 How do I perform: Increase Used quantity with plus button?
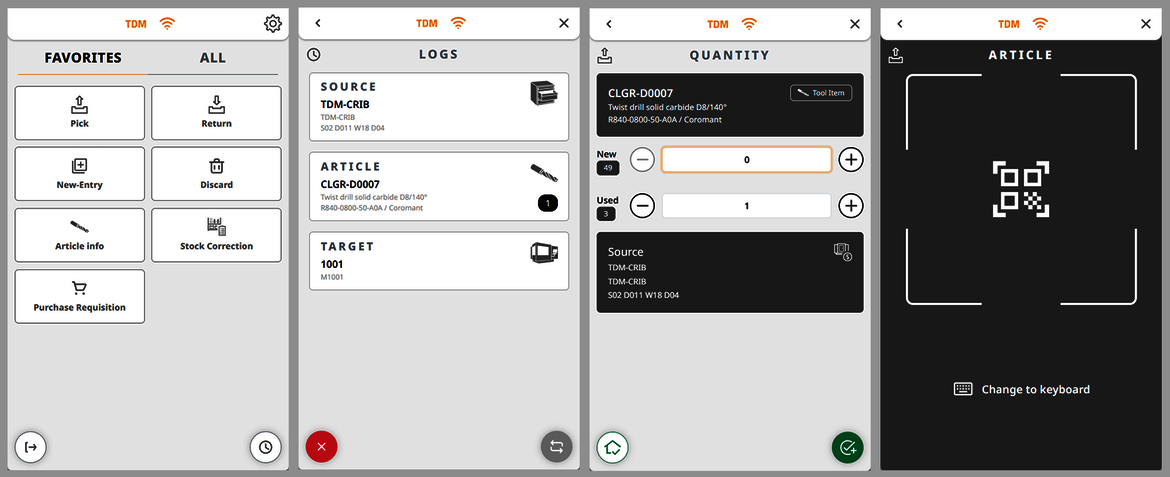click(850, 206)
